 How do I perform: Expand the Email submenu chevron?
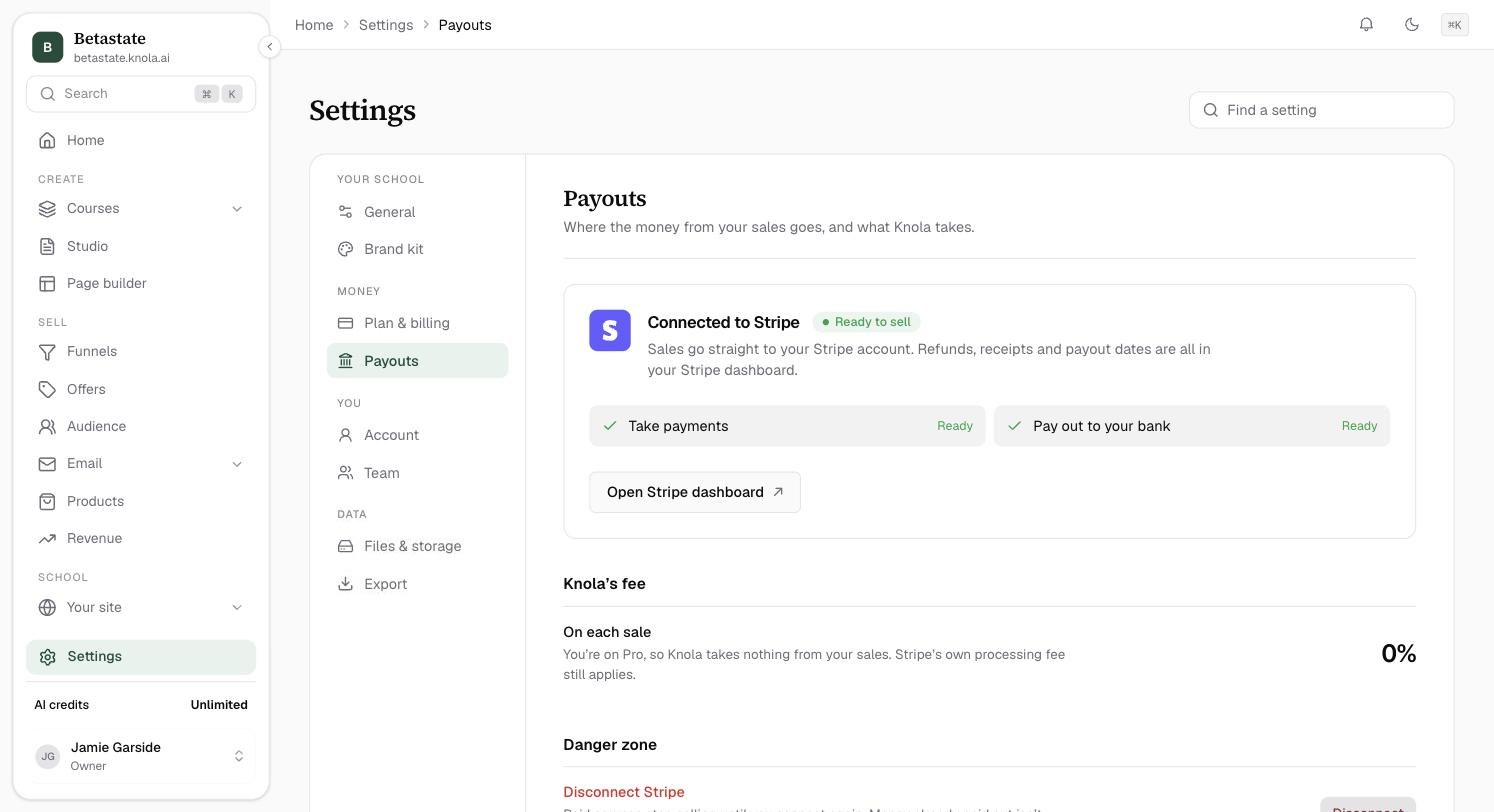coord(237,463)
